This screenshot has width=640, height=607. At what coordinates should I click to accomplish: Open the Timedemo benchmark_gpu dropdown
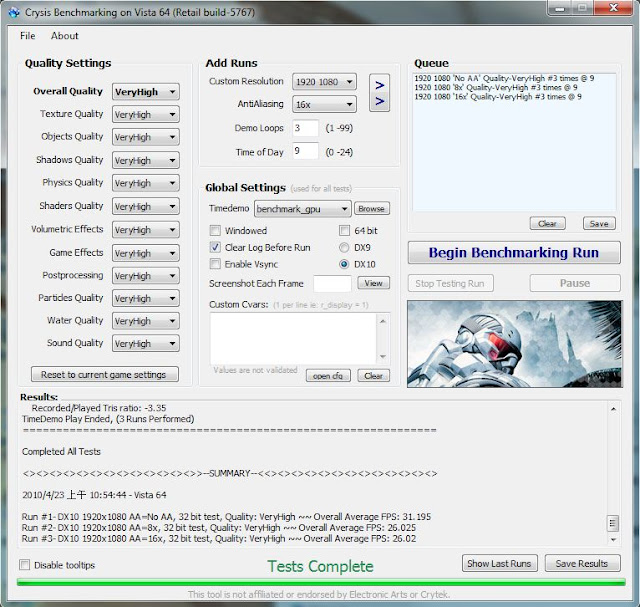tap(302, 209)
